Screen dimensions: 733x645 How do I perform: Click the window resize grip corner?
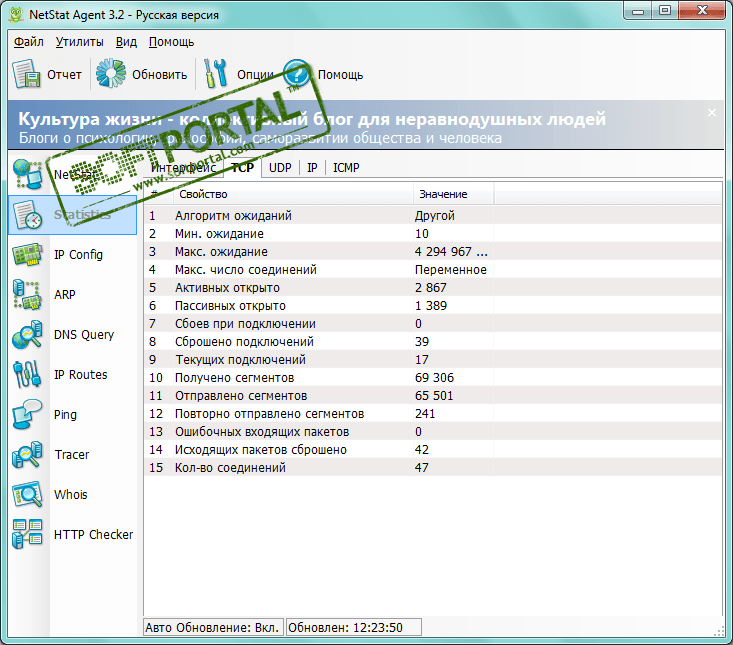[x=719, y=631]
